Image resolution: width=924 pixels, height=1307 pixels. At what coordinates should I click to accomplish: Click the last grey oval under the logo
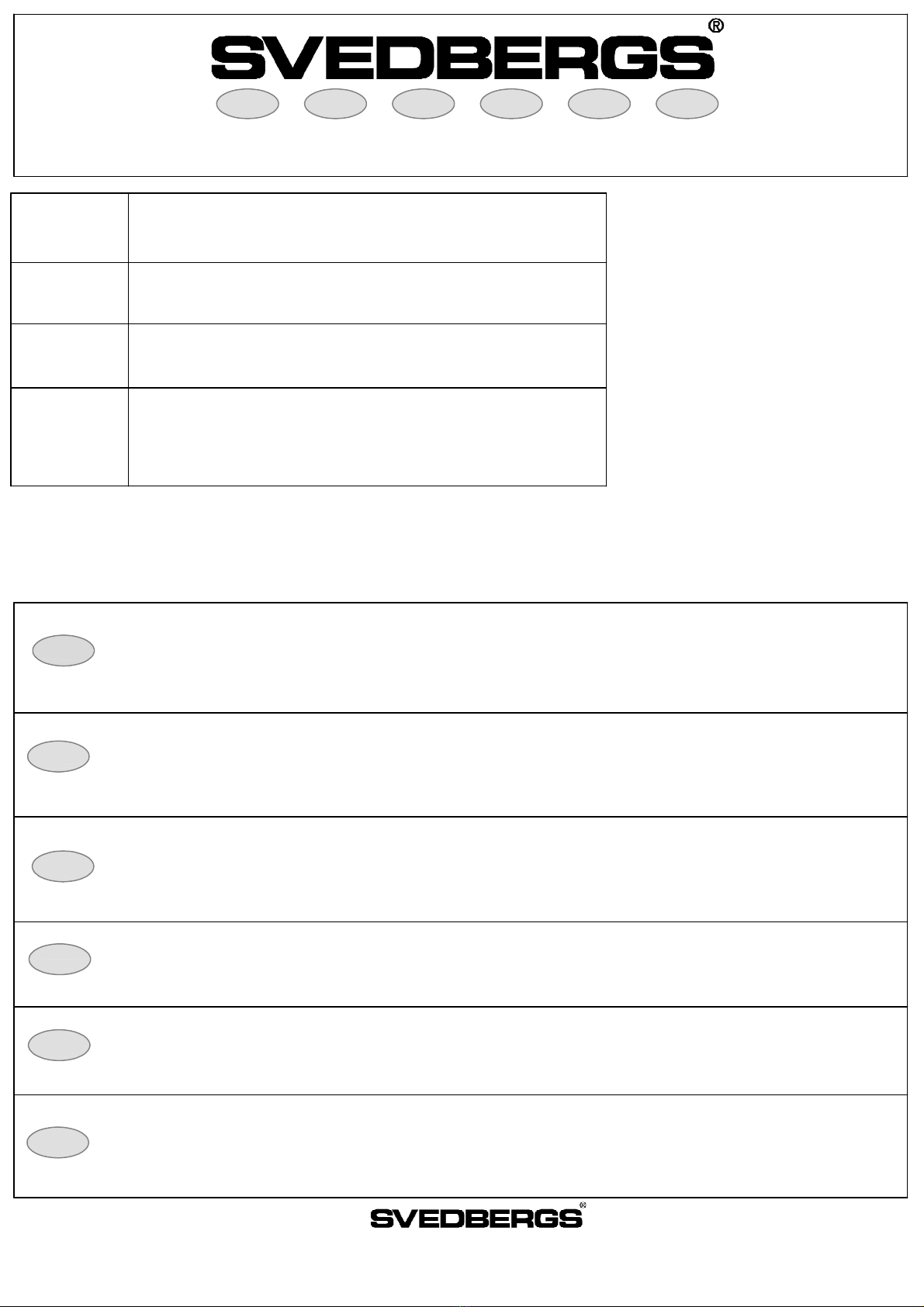coord(687,104)
